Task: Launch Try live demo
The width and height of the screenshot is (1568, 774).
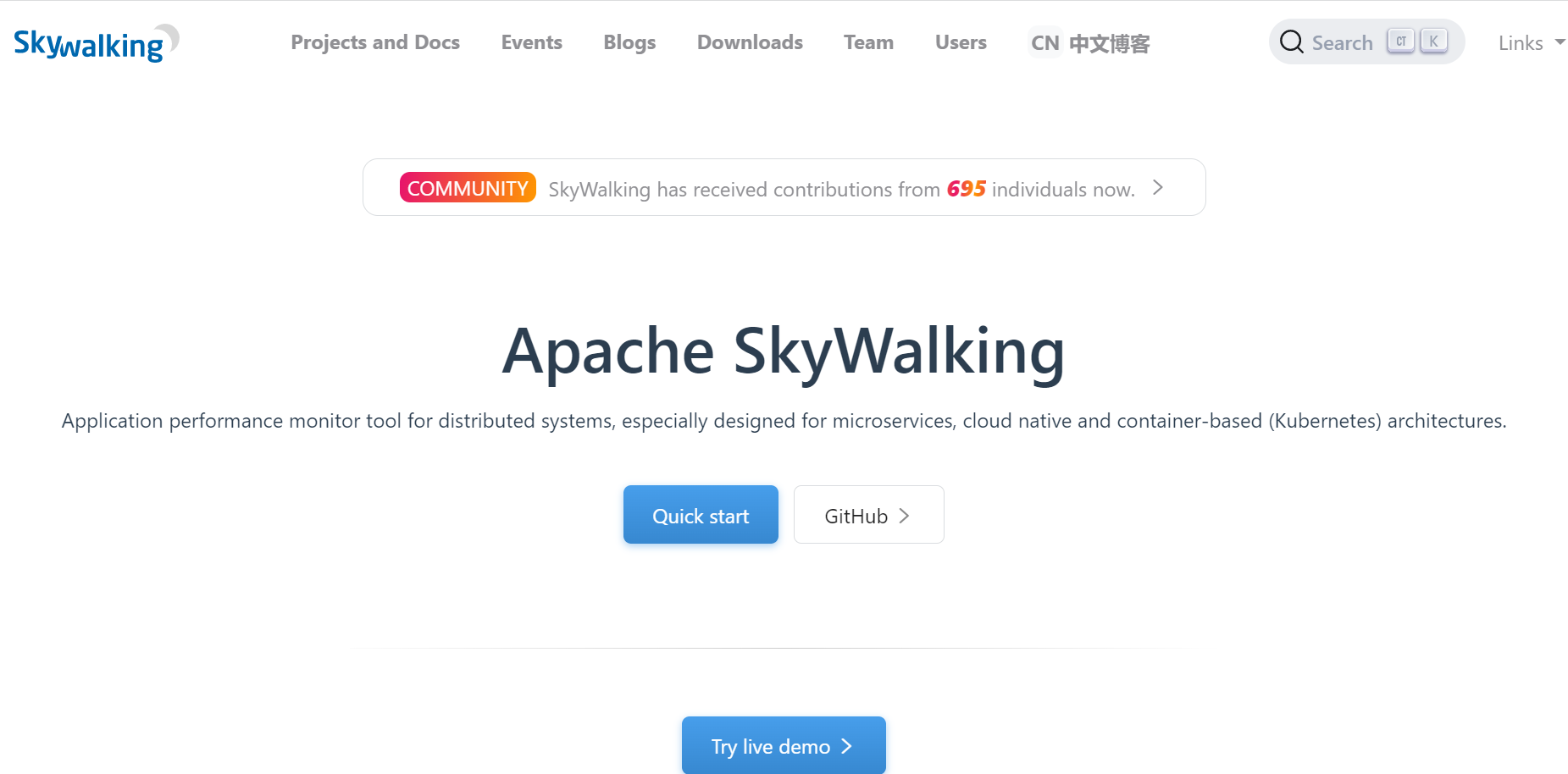Action: pos(784,745)
